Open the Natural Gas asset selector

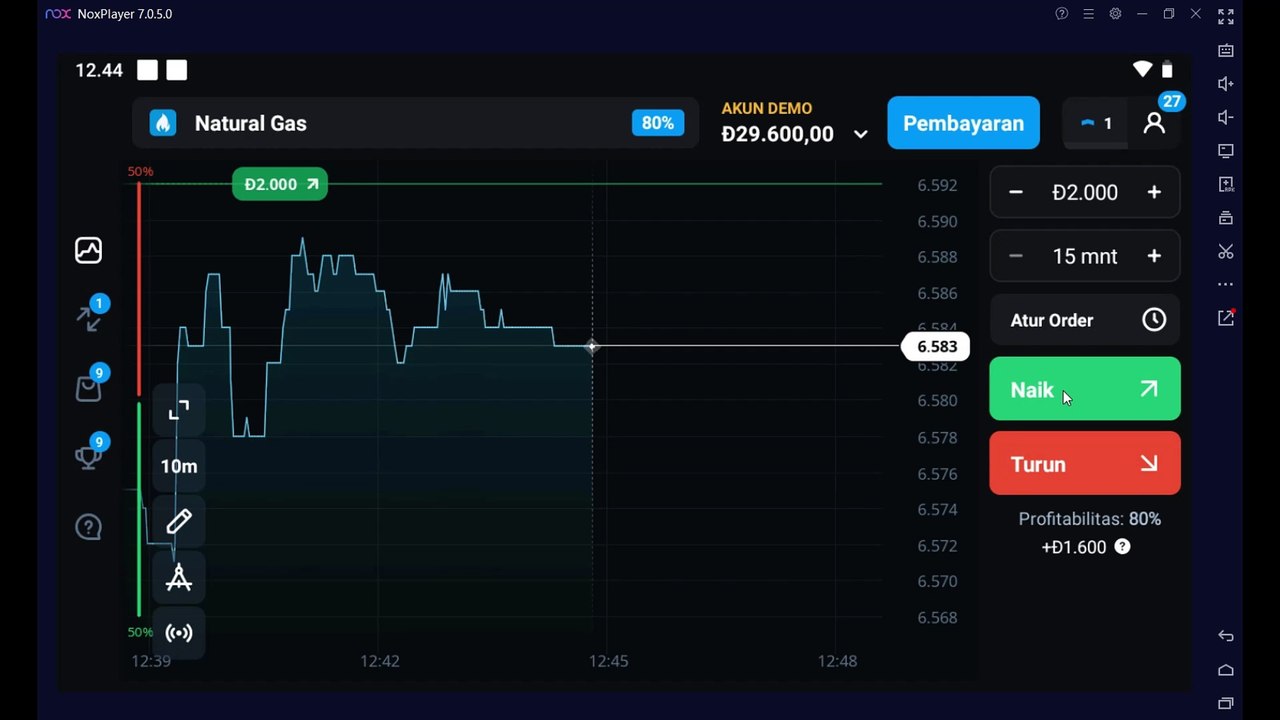(415, 123)
